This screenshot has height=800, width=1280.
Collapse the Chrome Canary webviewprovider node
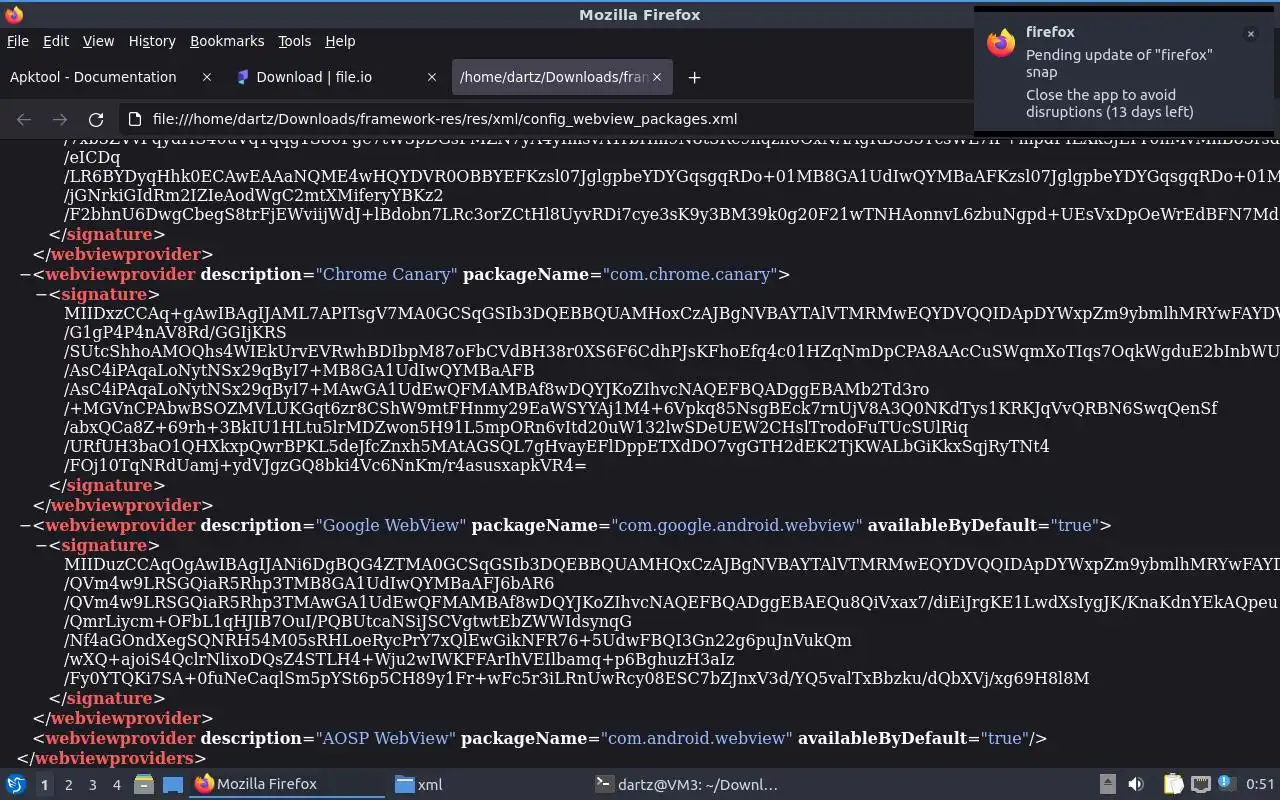click(x=25, y=274)
